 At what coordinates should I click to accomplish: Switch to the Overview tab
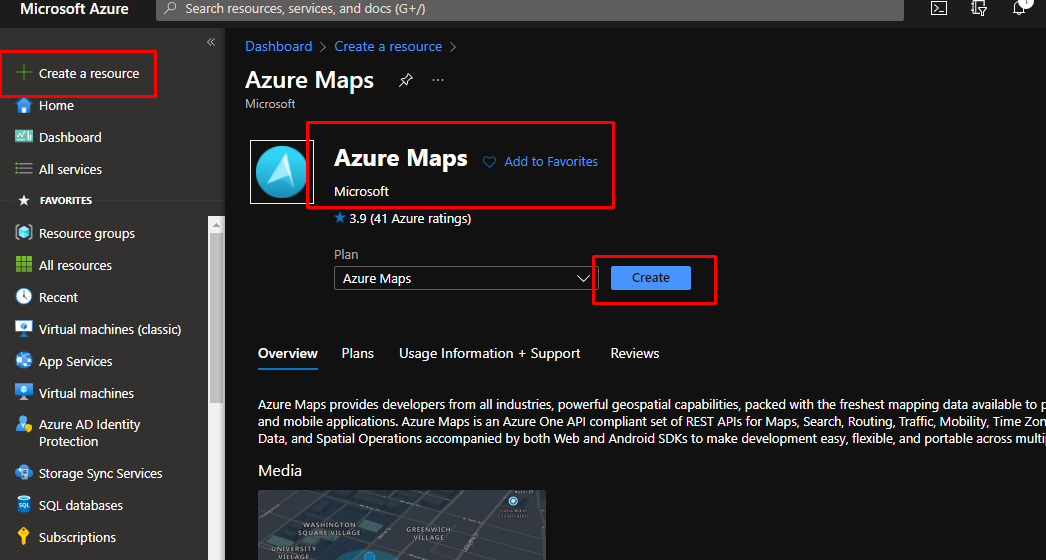click(x=288, y=353)
